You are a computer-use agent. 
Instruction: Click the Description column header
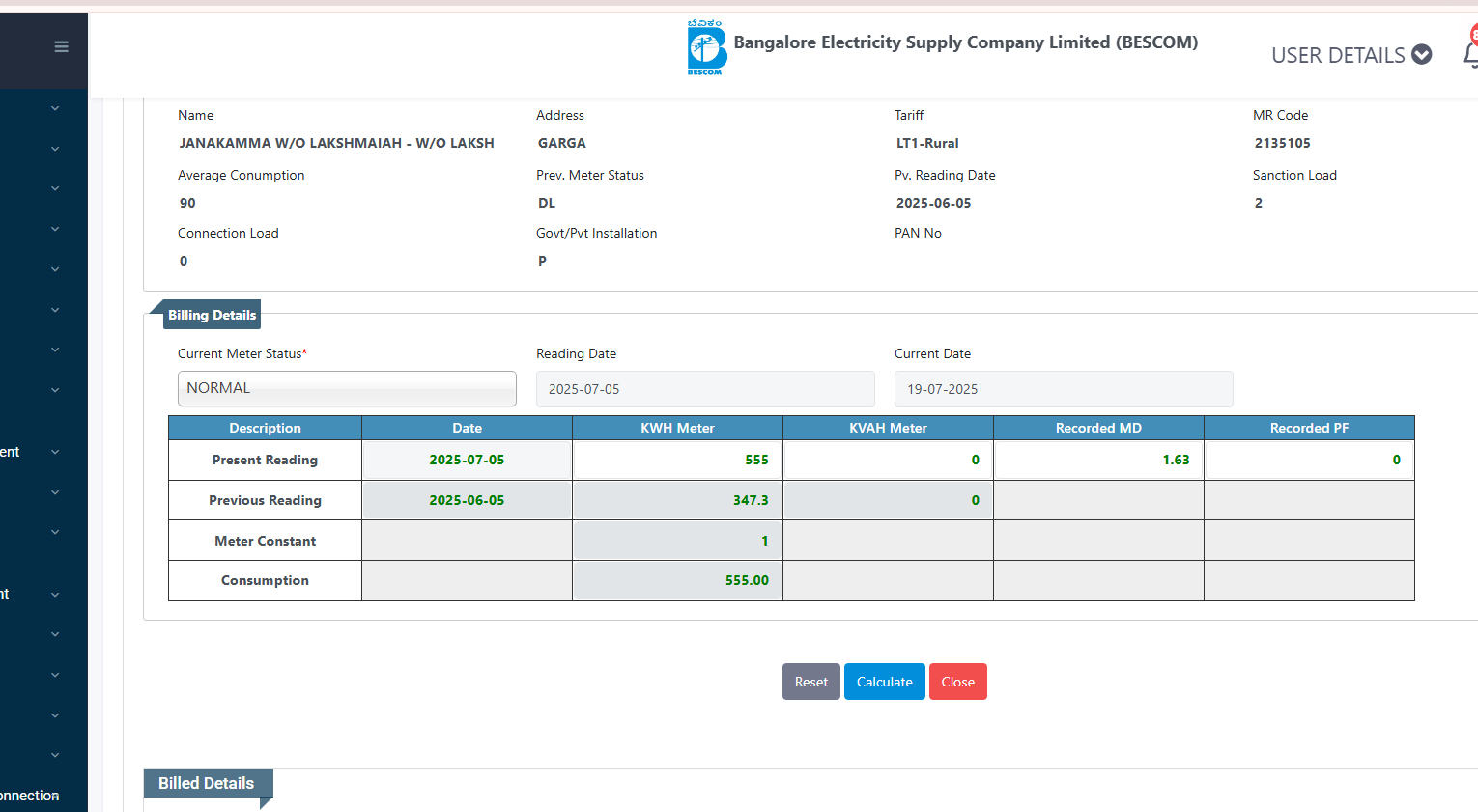tap(266, 428)
